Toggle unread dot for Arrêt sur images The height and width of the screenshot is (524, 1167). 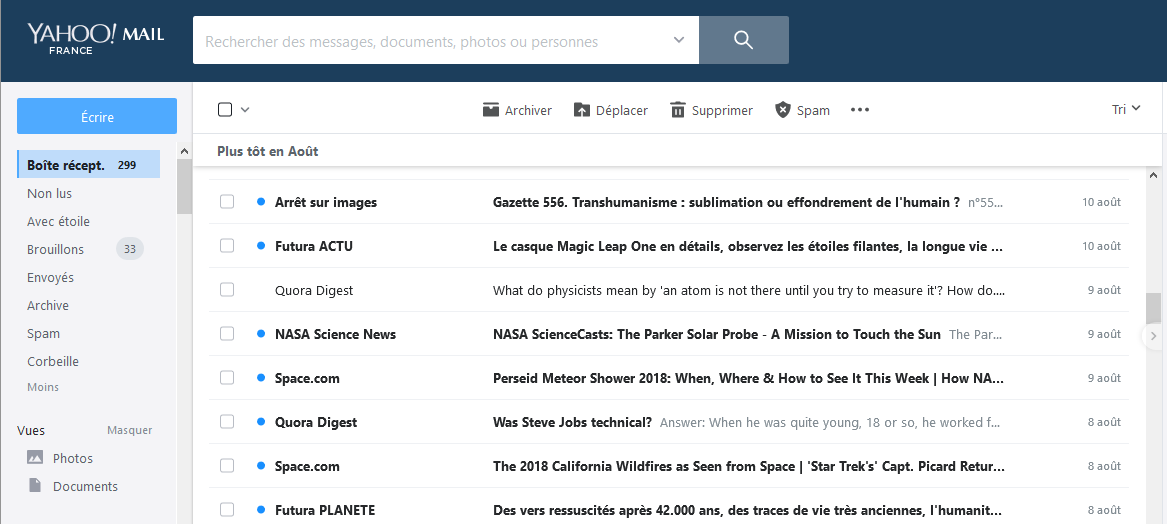(260, 202)
